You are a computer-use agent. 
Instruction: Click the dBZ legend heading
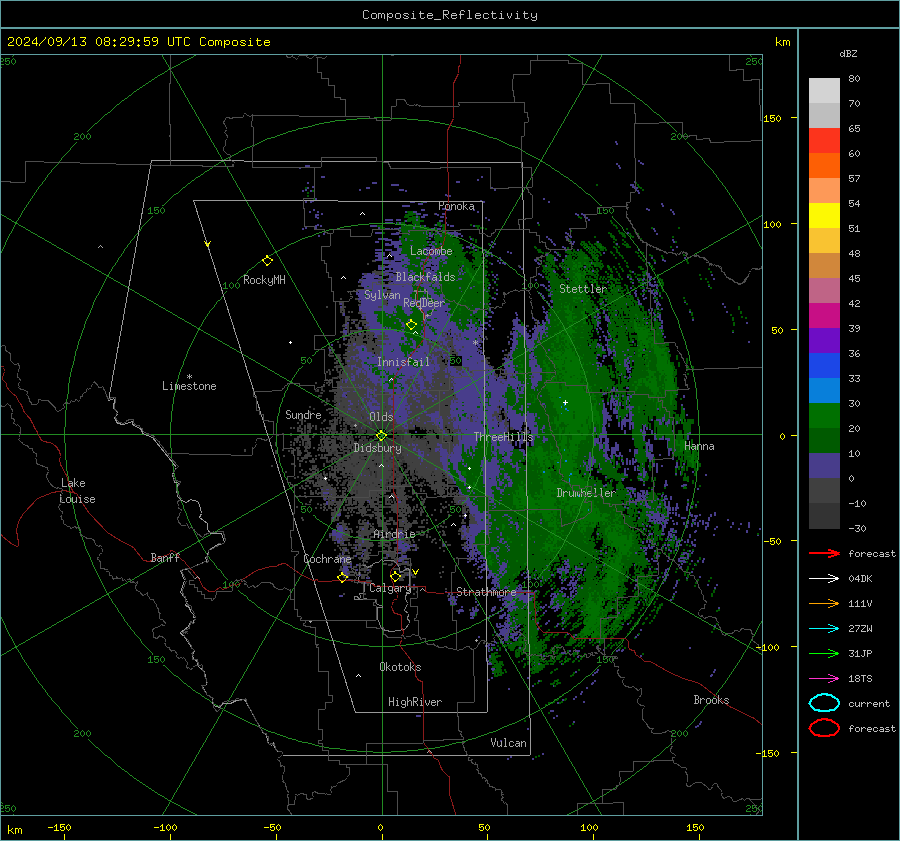848,53
